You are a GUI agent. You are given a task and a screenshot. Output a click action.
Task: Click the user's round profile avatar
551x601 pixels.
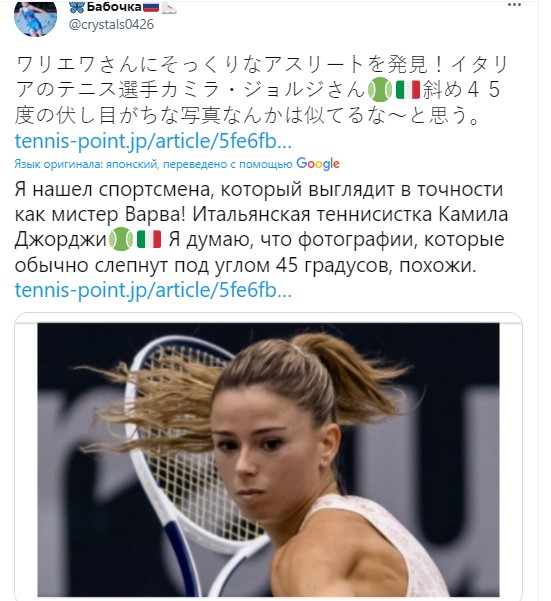pos(36,16)
